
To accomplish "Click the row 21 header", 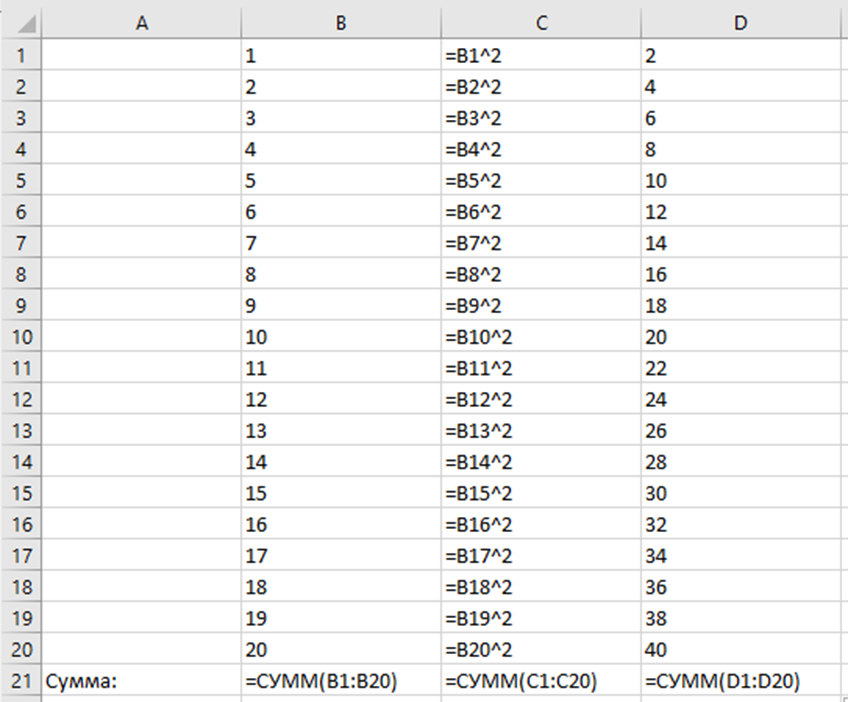I will [x=20, y=681].
